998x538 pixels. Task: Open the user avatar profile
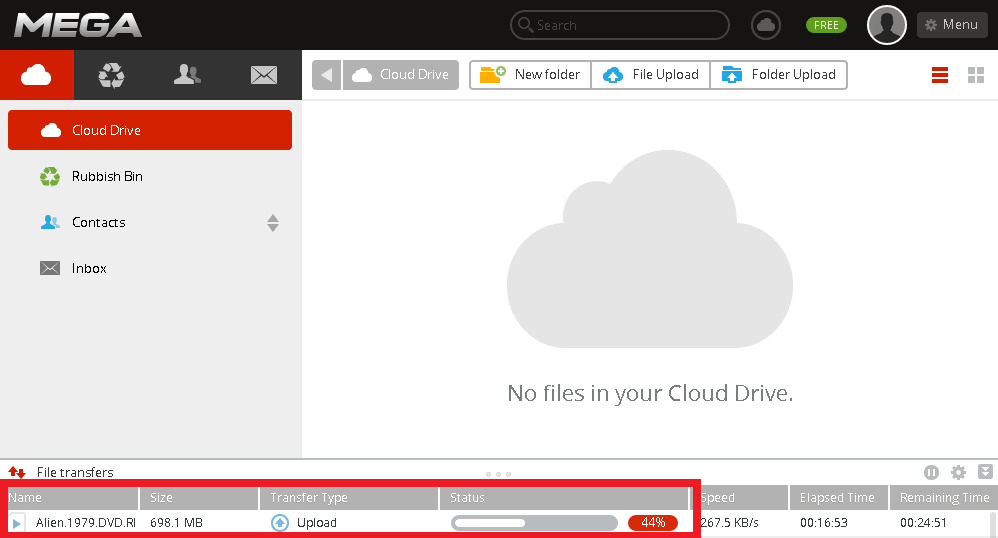[887, 25]
